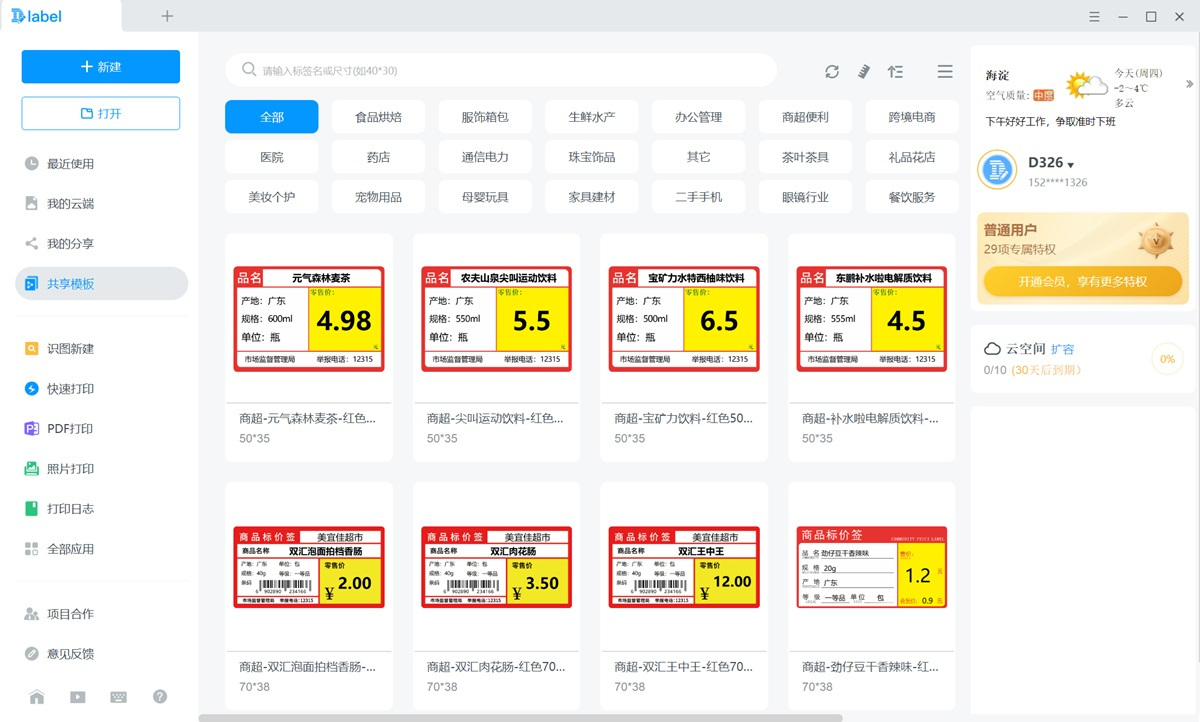Click the horizontal scrollbar at the bottom
Screen dimensions: 1200x722
point(520,717)
